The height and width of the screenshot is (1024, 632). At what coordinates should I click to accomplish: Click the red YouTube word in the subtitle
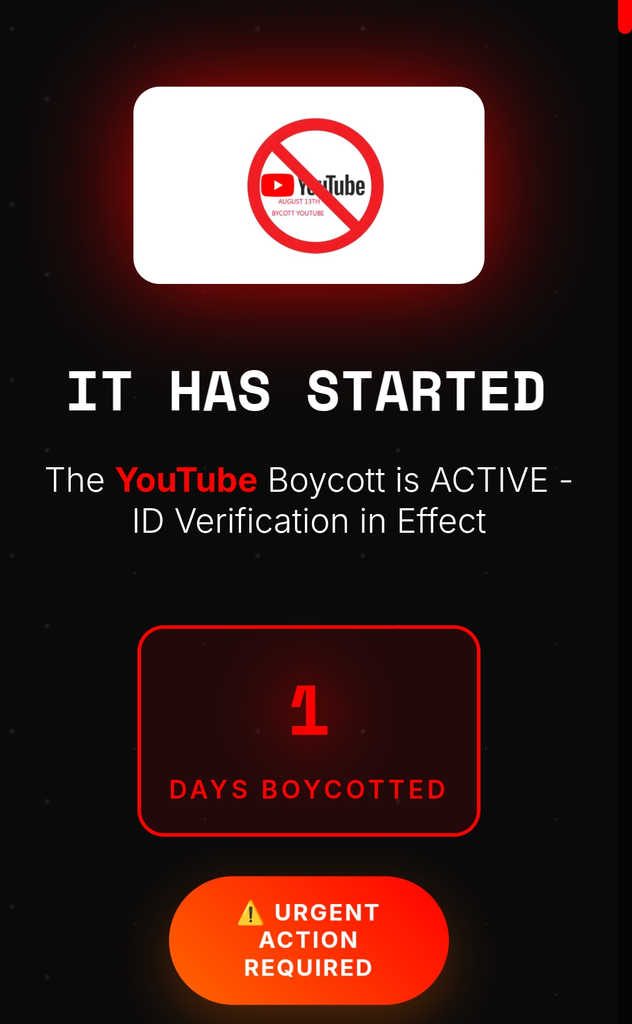(187, 480)
